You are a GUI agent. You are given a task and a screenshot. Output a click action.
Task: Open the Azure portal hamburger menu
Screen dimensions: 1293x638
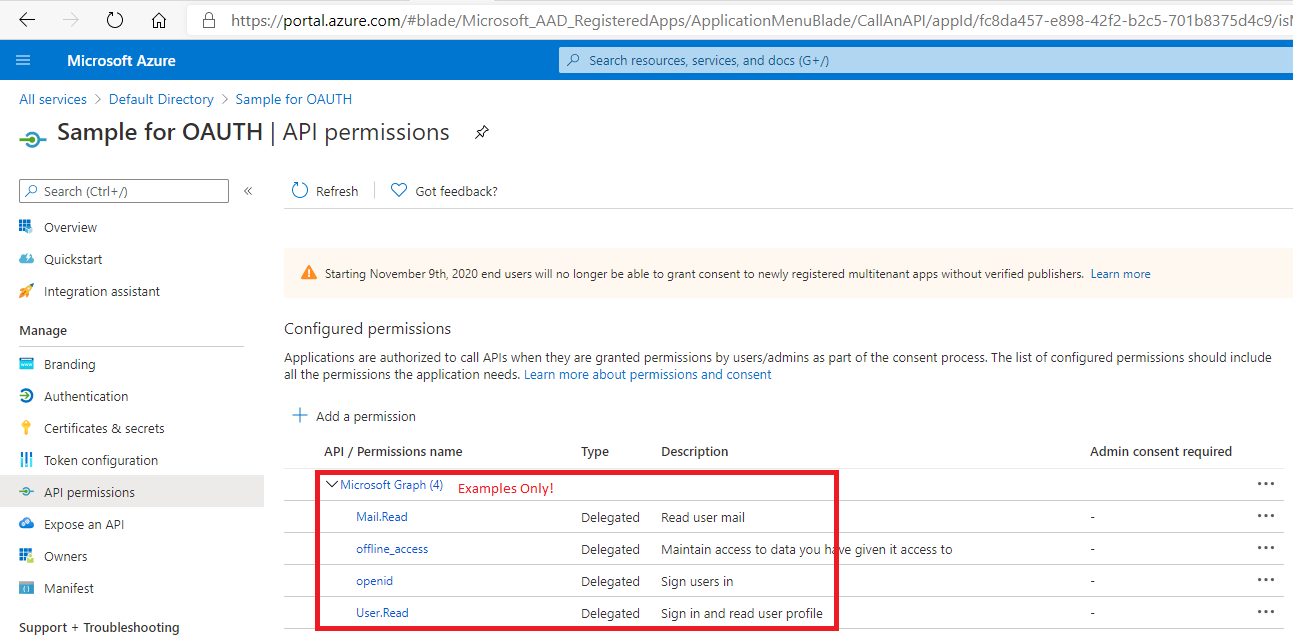point(24,60)
